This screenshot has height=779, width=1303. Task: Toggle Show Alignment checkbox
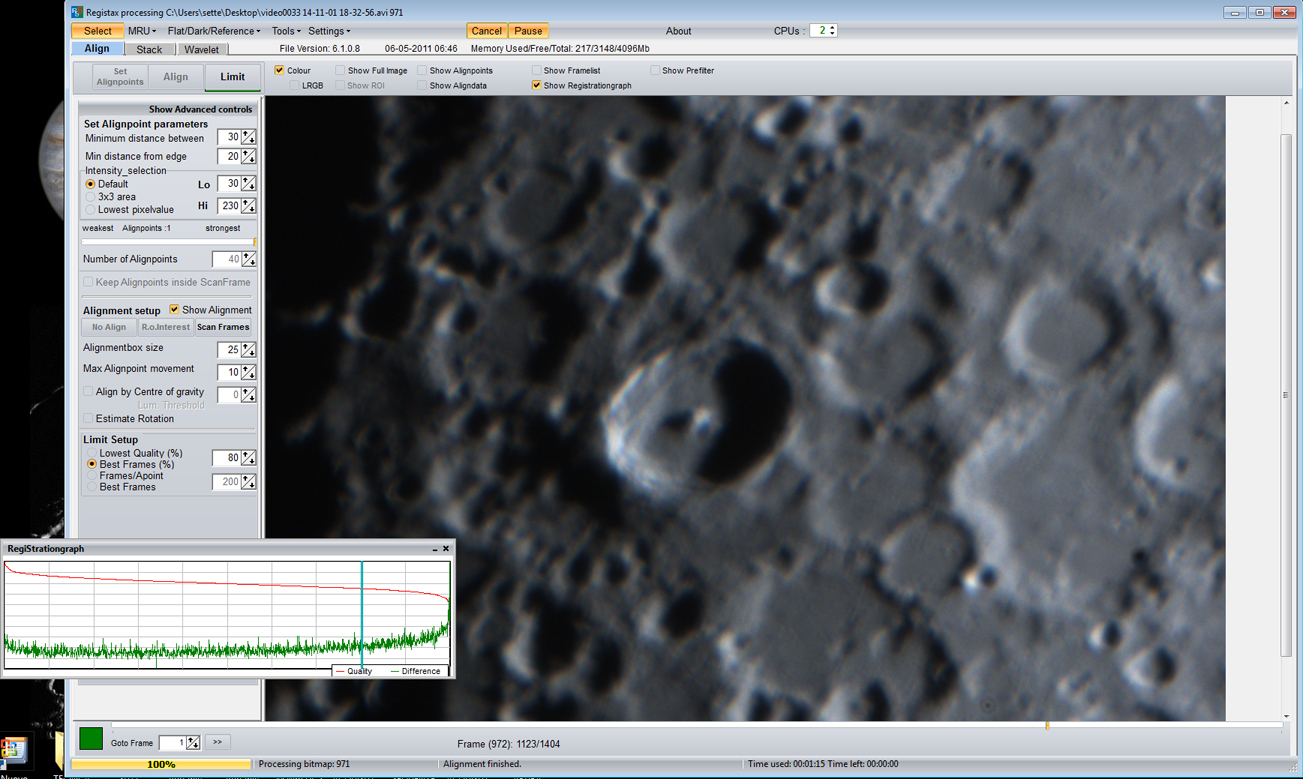click(174, 310)
